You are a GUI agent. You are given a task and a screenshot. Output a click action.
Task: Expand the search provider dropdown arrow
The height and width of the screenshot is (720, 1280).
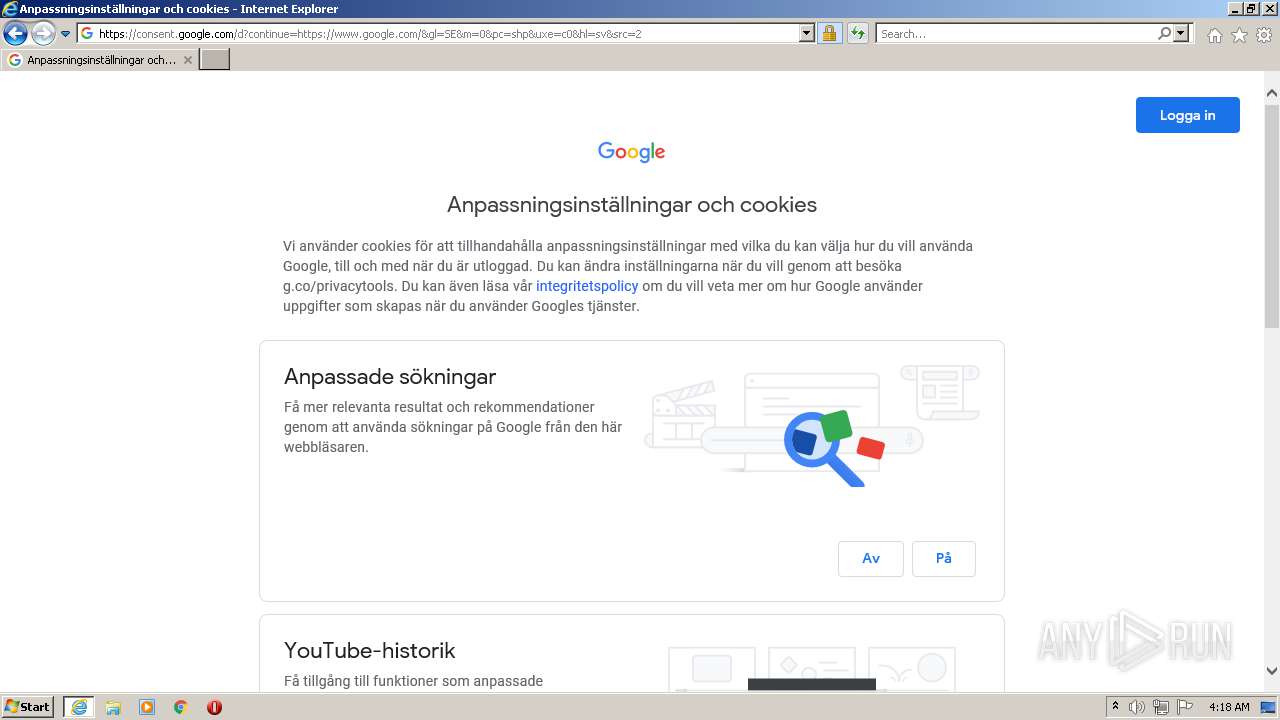1181,33
